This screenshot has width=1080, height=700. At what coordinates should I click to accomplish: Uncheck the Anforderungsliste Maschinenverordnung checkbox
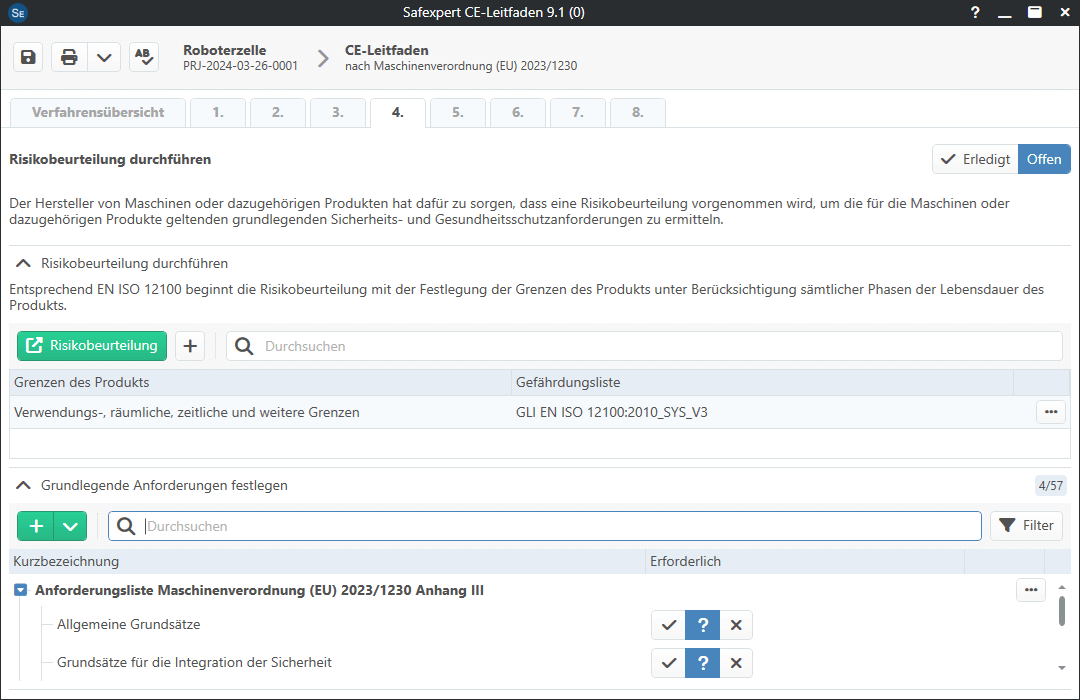(19, 590)
